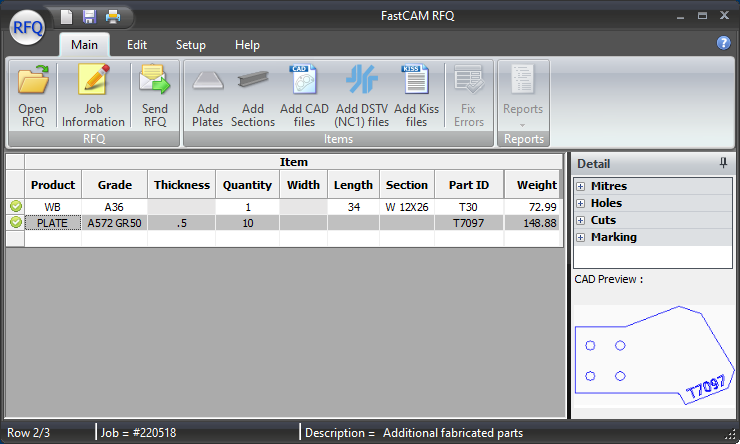Click the Section column header
The height and width of the screenshot is (444, 740).
click(407, 184)
